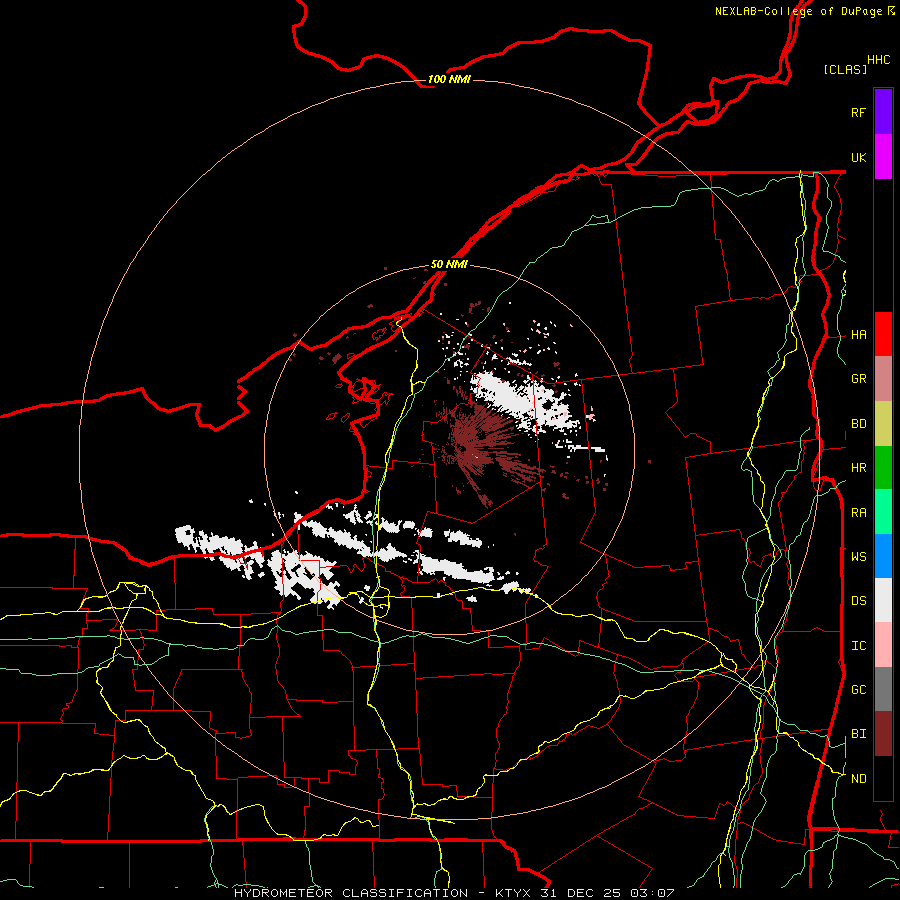Click the 'UK' legend label
900x900 pixels.
(858, 157)
